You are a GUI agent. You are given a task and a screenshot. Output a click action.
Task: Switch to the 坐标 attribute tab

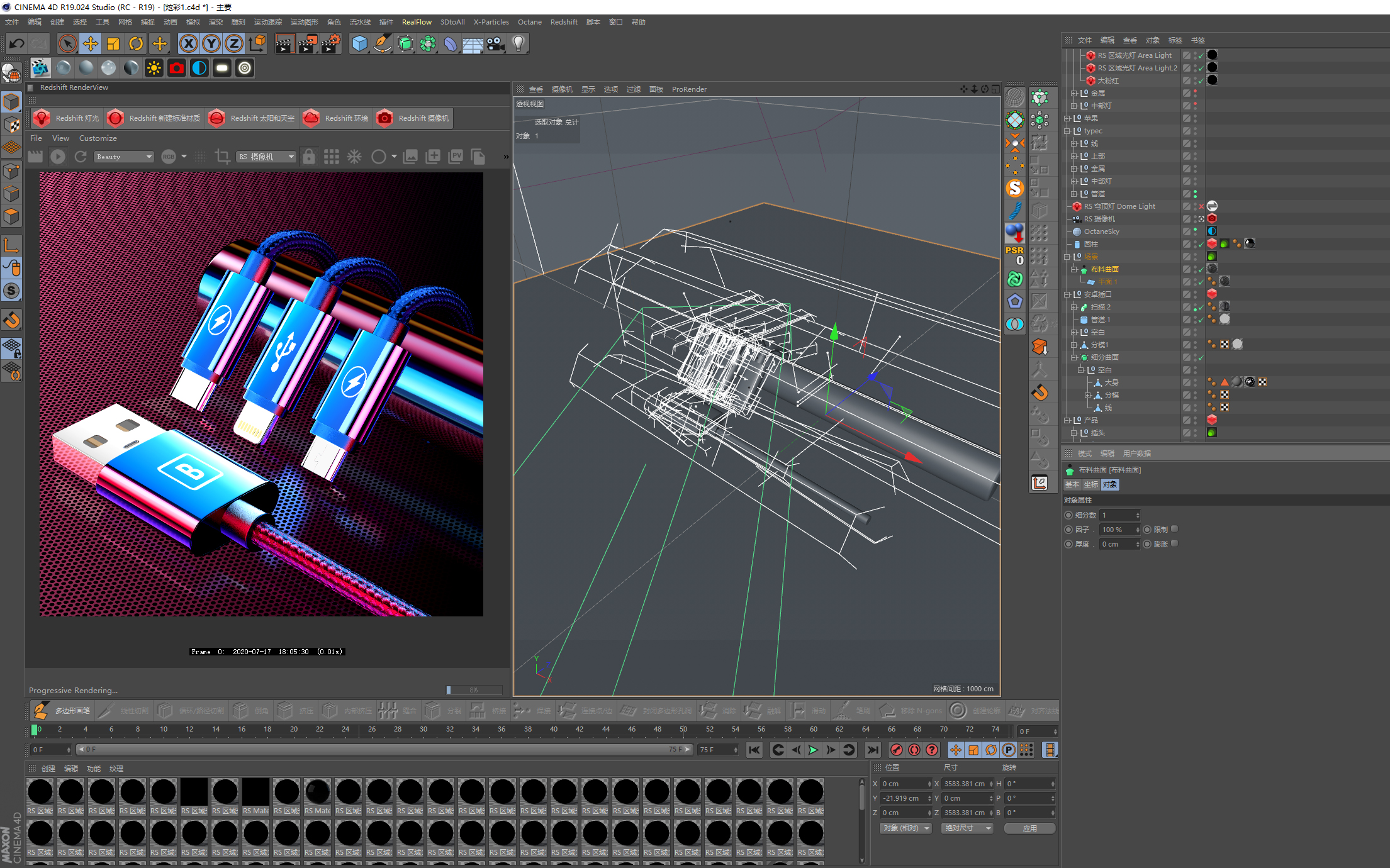tap(1090, 484)
